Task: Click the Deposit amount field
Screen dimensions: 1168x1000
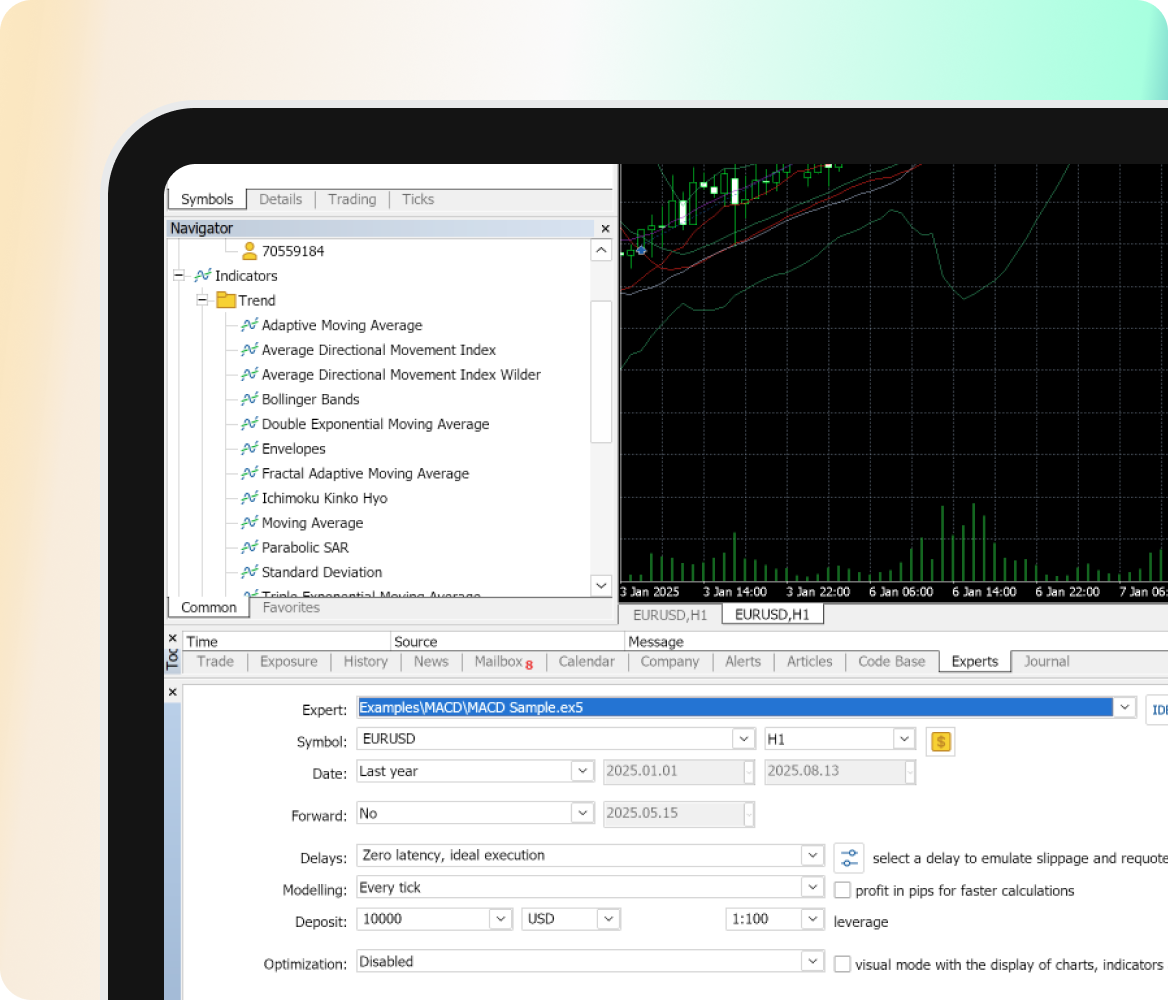Action: tap(423, 920)
